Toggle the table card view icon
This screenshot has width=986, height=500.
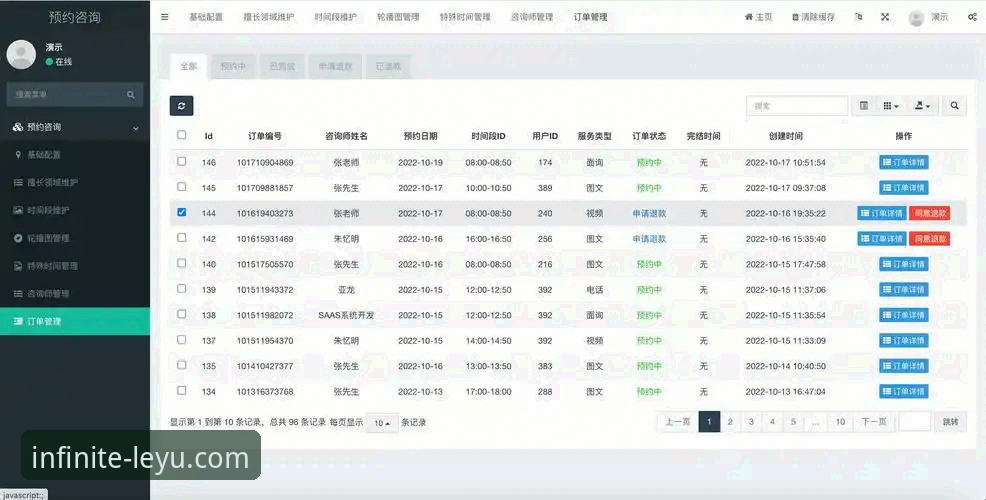[864, 106]
